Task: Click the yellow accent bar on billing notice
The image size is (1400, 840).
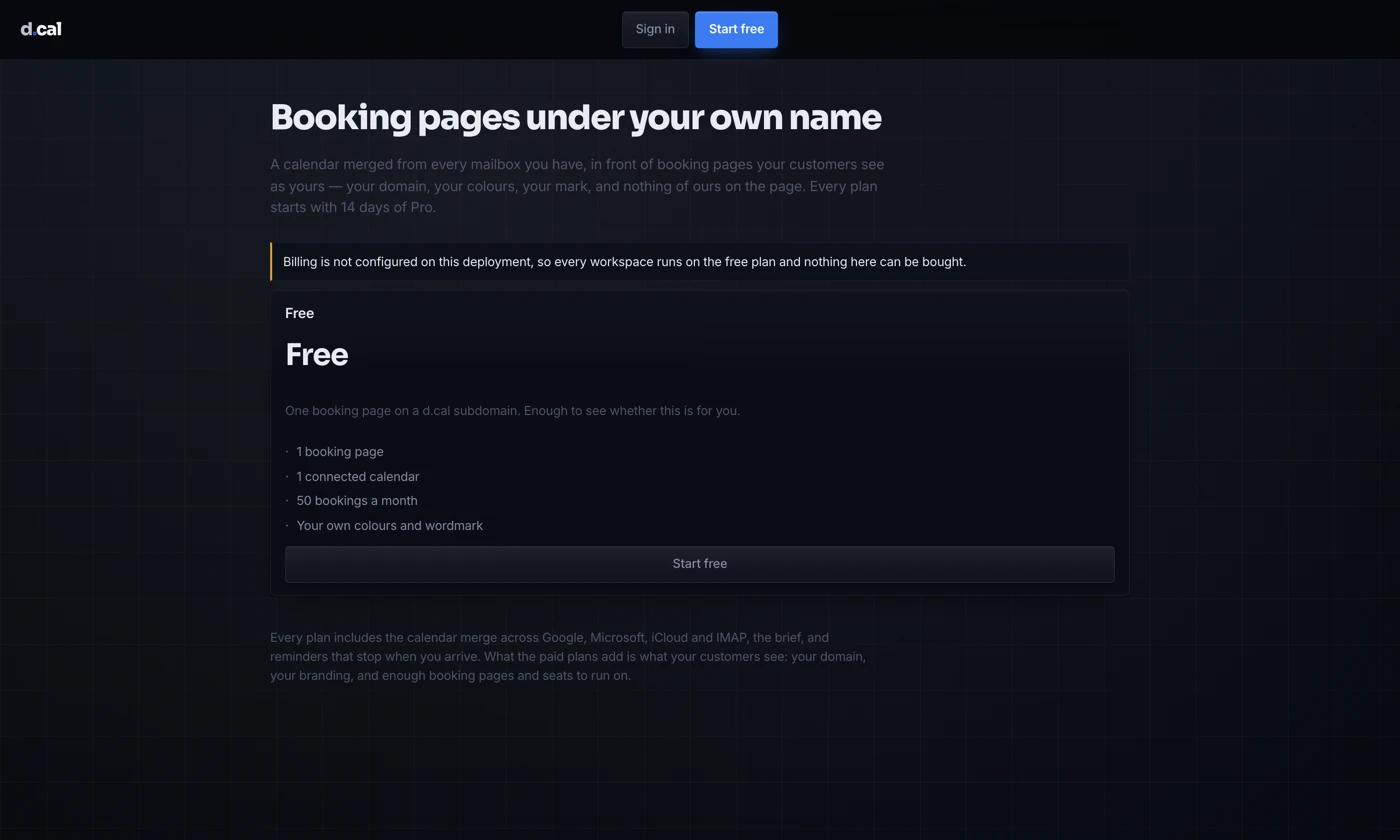Action: point(271,262)
